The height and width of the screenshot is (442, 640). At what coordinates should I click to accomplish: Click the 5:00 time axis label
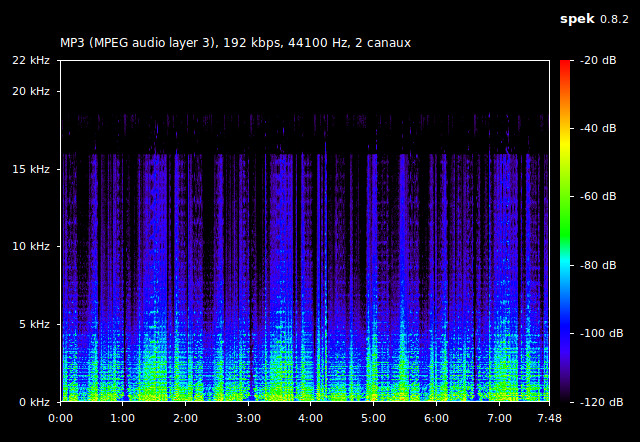click(x=373, y=418)
